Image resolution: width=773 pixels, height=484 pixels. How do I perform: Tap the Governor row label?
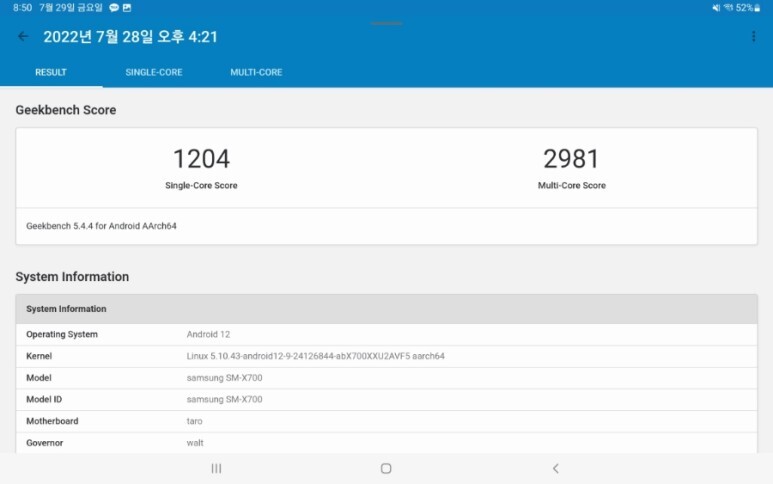point(44,443)
